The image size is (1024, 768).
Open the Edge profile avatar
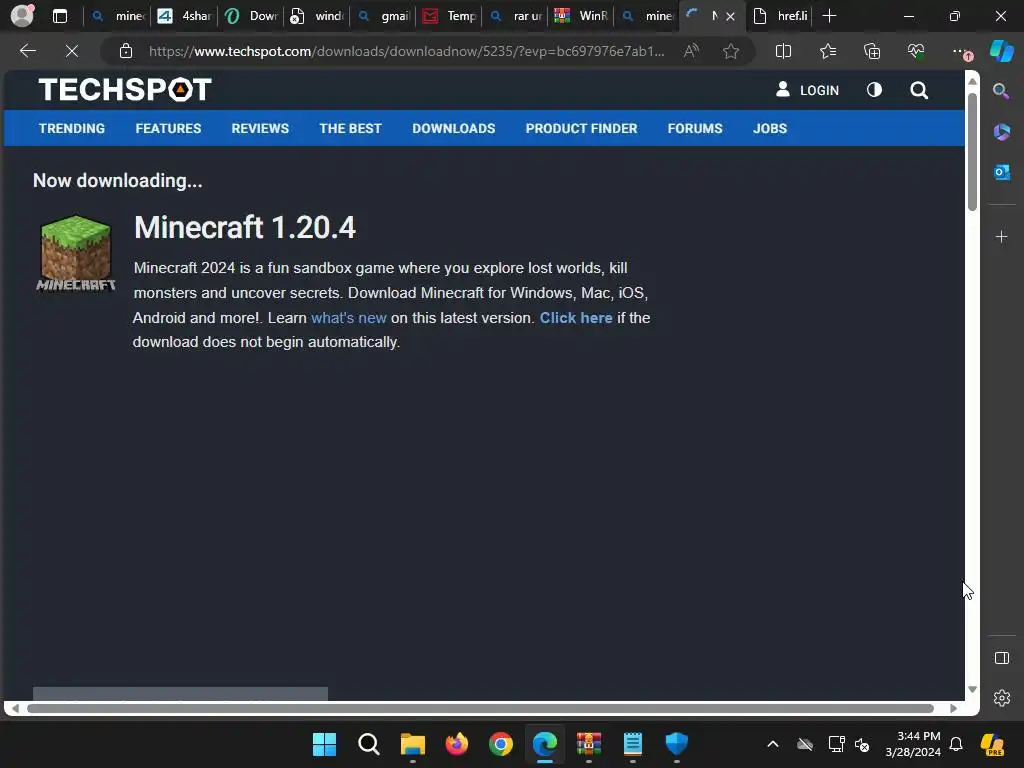(22, 16)
